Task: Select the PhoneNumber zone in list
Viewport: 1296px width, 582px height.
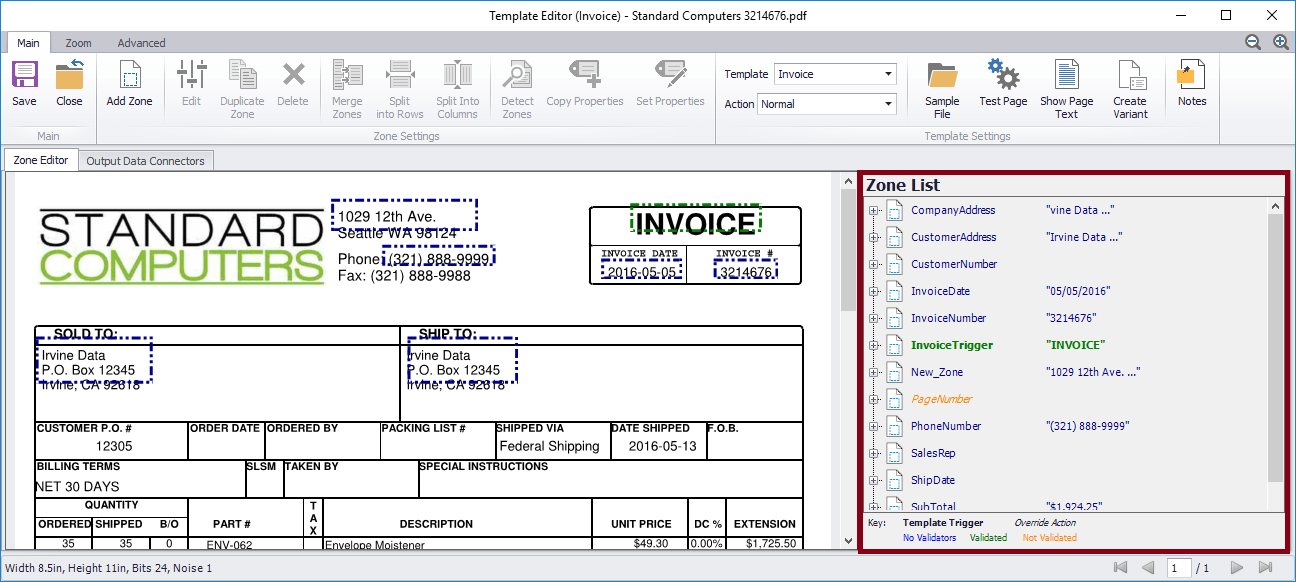Action: point(946,426)
